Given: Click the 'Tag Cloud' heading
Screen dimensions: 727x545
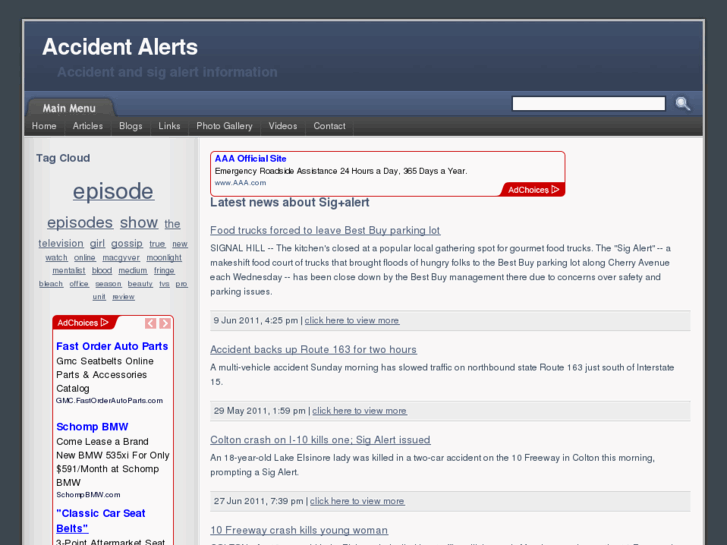Looking at the screenshot, I should [x=63, y=158].
